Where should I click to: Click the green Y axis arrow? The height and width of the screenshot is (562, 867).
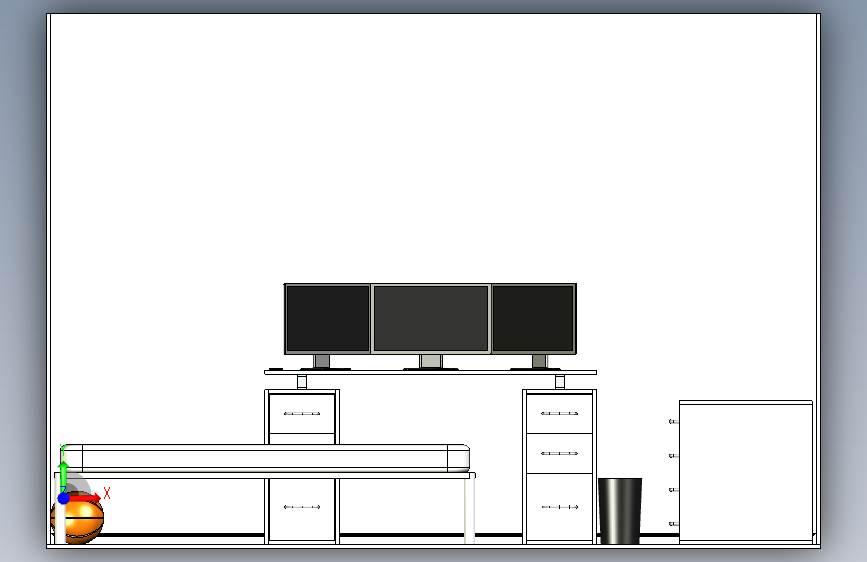[64, 476]
